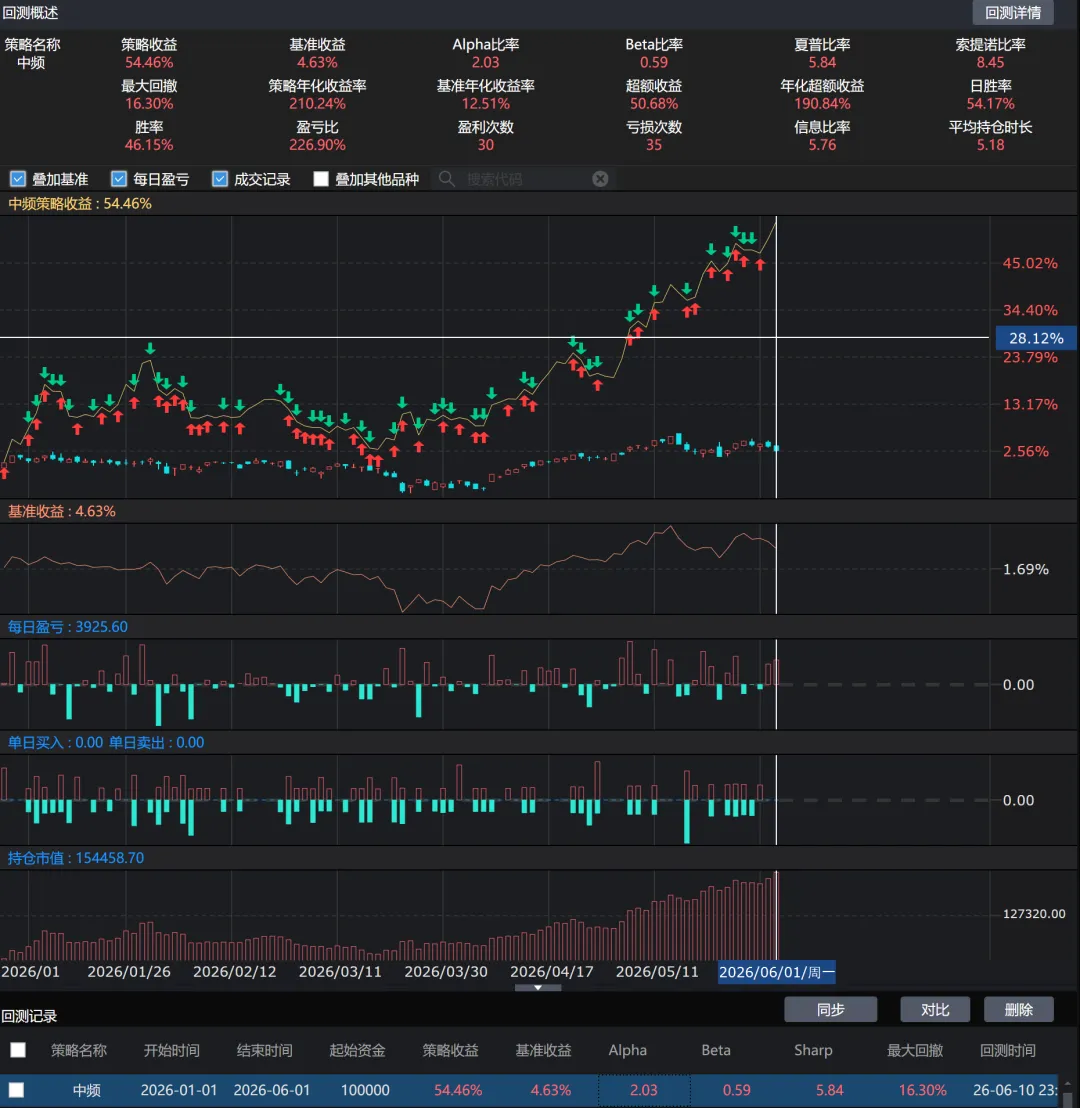
Task: Toggle the 每日盈亏 checkbox
Action: [119, 179]
